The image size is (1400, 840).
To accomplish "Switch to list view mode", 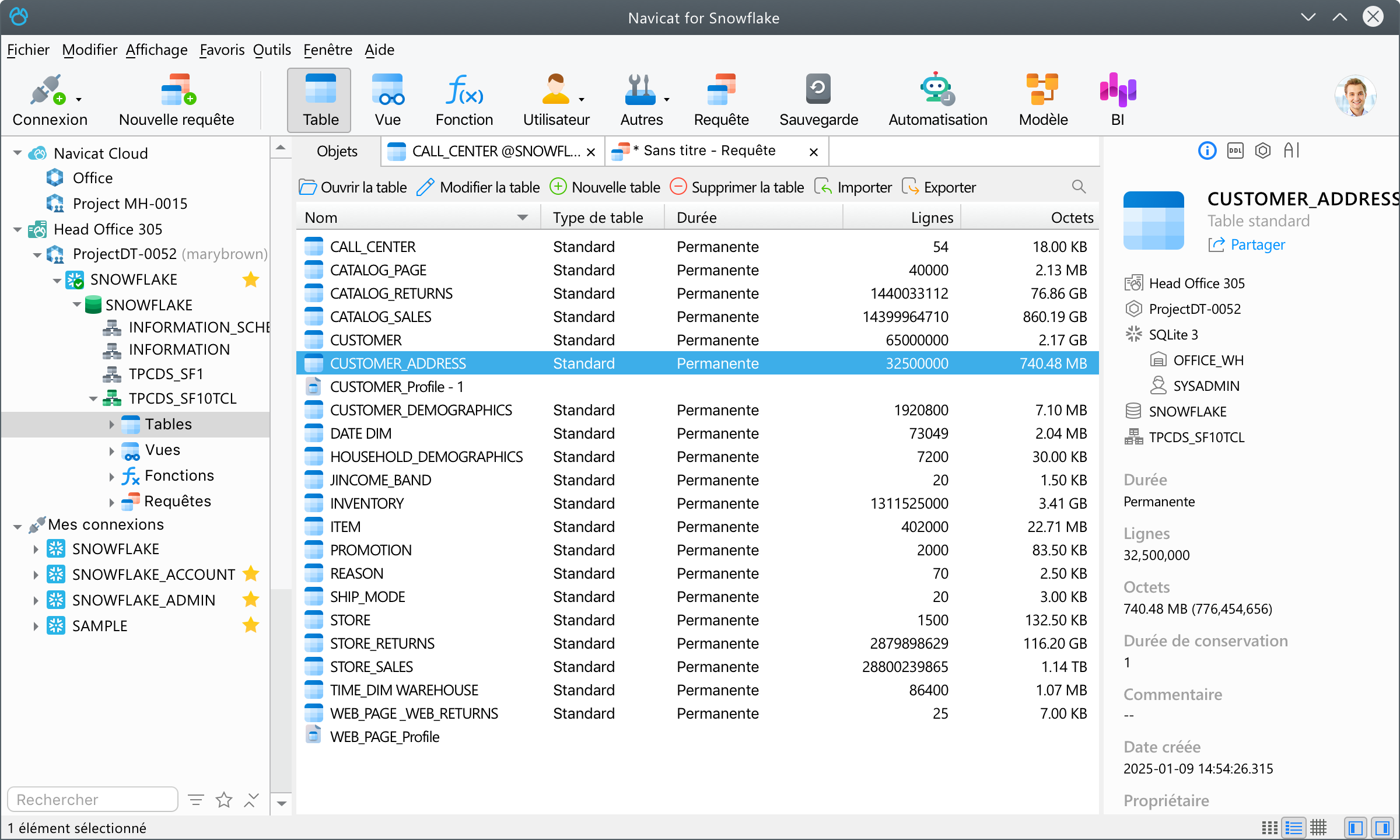I will (x=1294, y=828).
